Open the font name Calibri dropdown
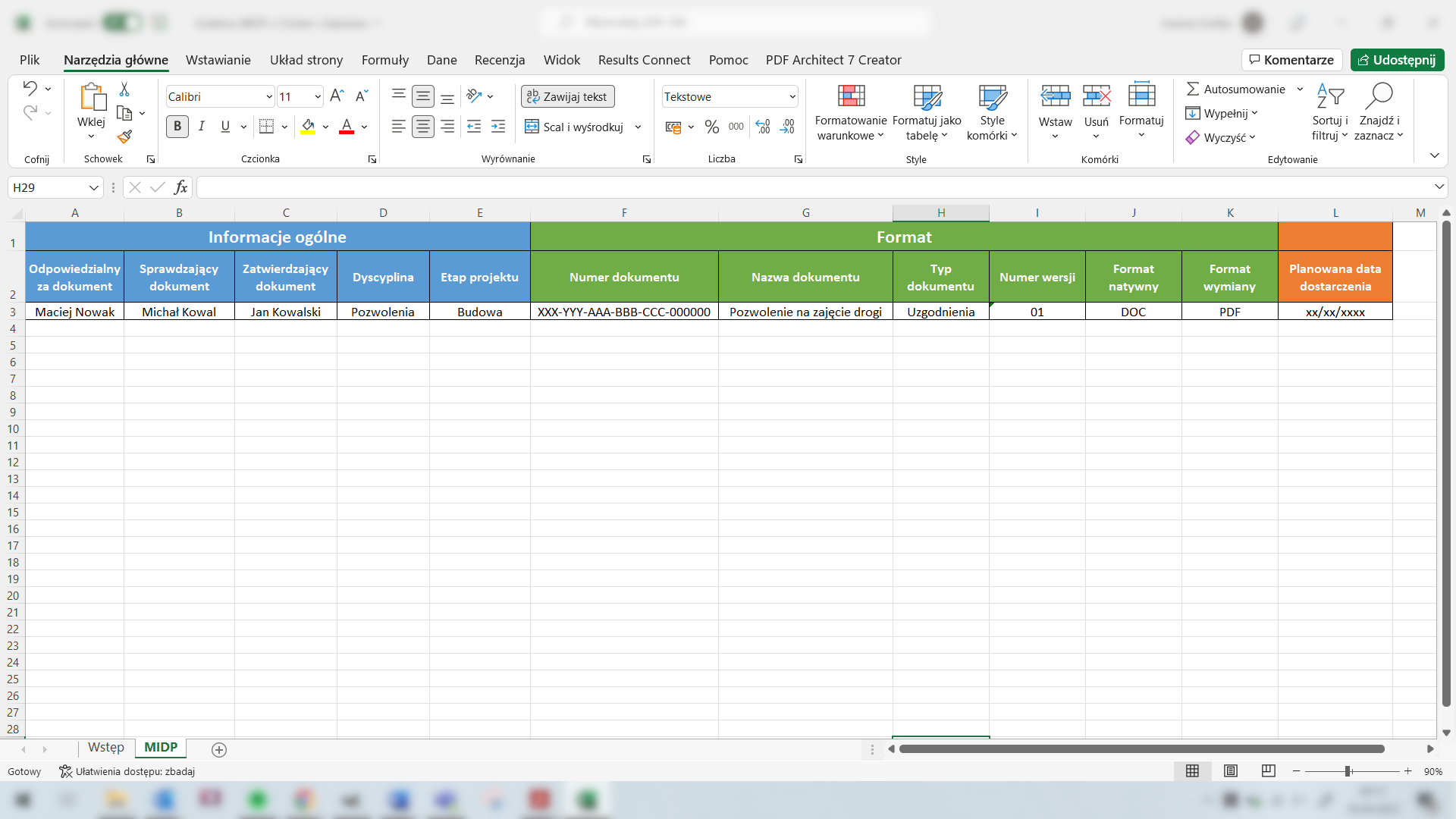Image resolution: width=1456 pixels, height=819 pixels. point(268,97)
